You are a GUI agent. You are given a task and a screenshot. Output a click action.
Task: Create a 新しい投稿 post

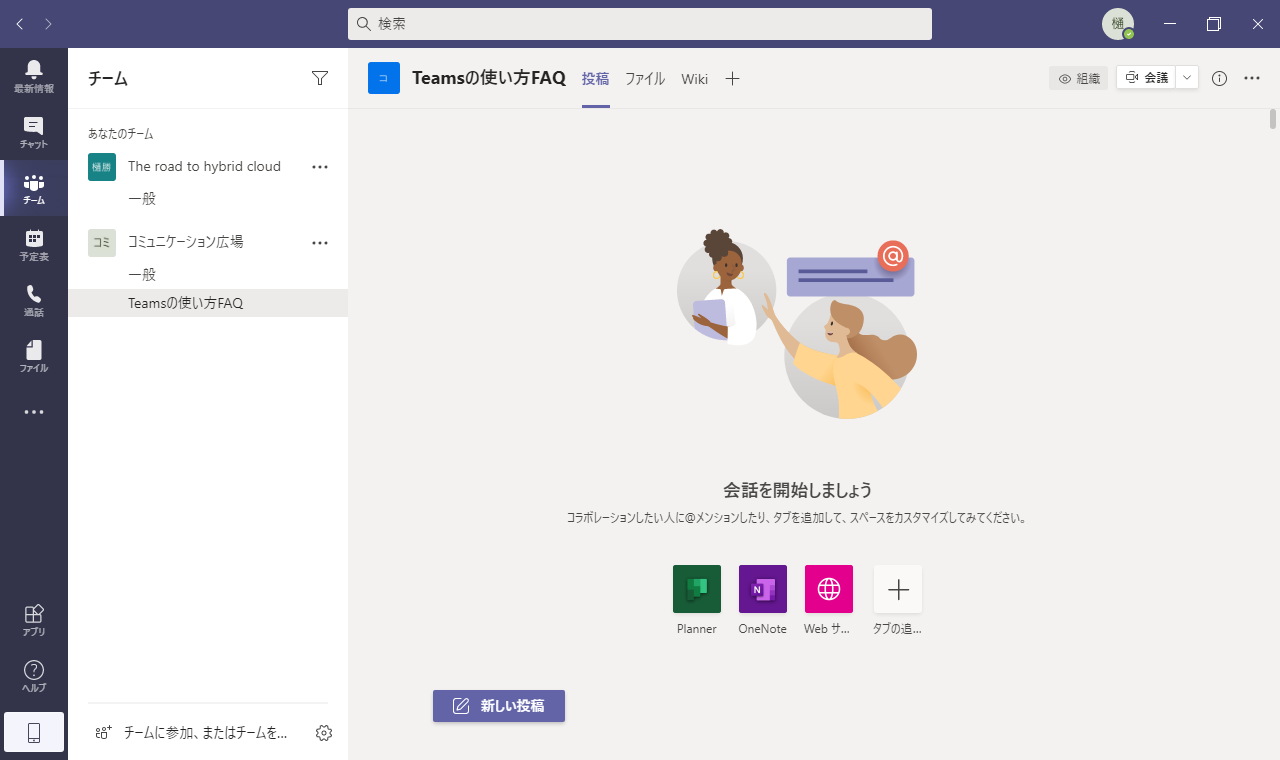[x=499, y=706]
